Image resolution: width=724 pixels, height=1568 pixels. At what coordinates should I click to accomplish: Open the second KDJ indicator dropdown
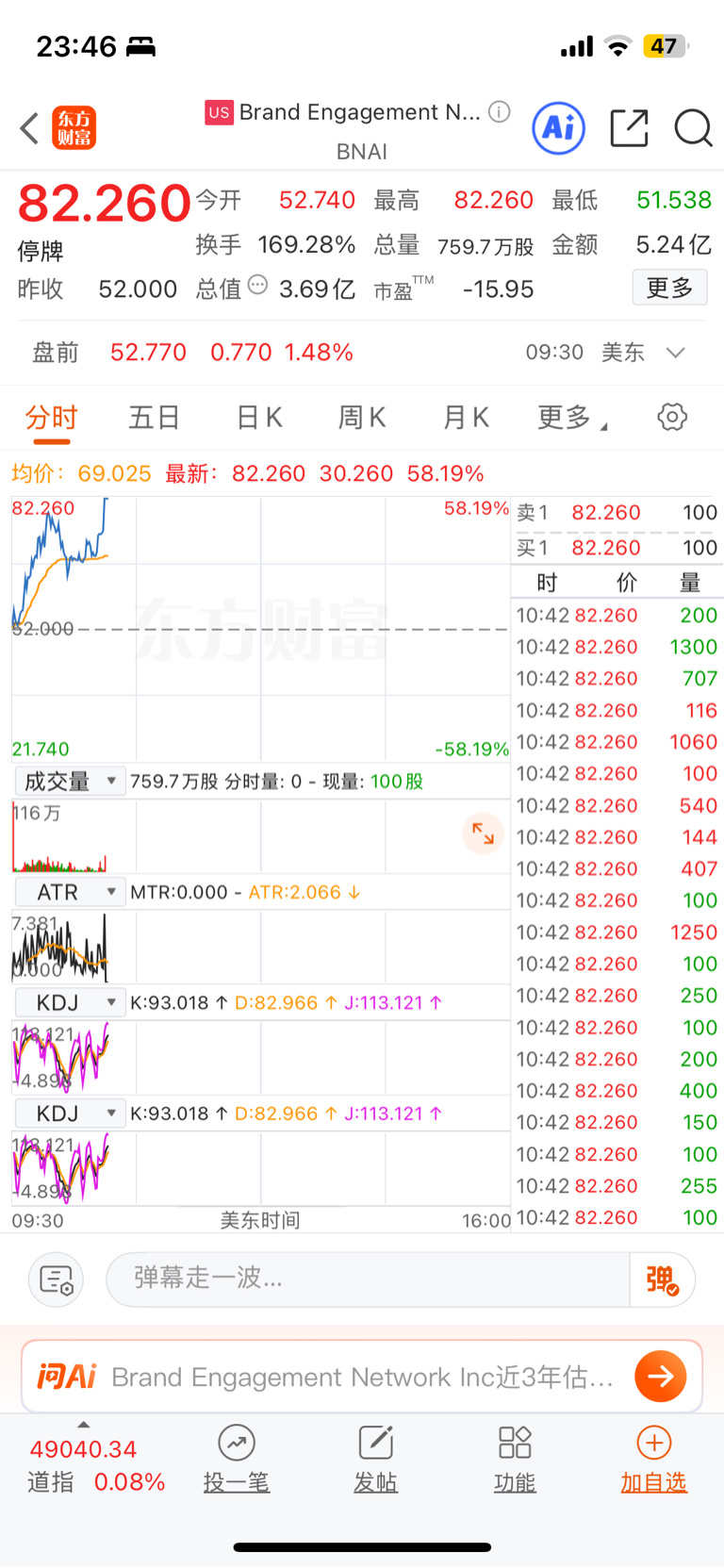[70, 1114]
